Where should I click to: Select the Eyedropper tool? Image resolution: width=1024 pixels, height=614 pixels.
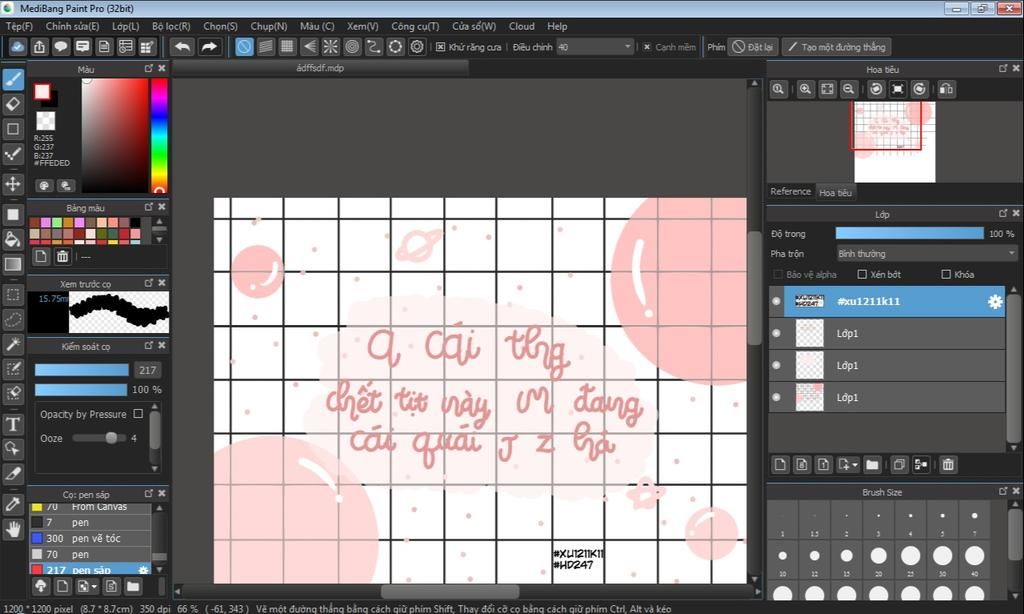click(x=13, y=504)
